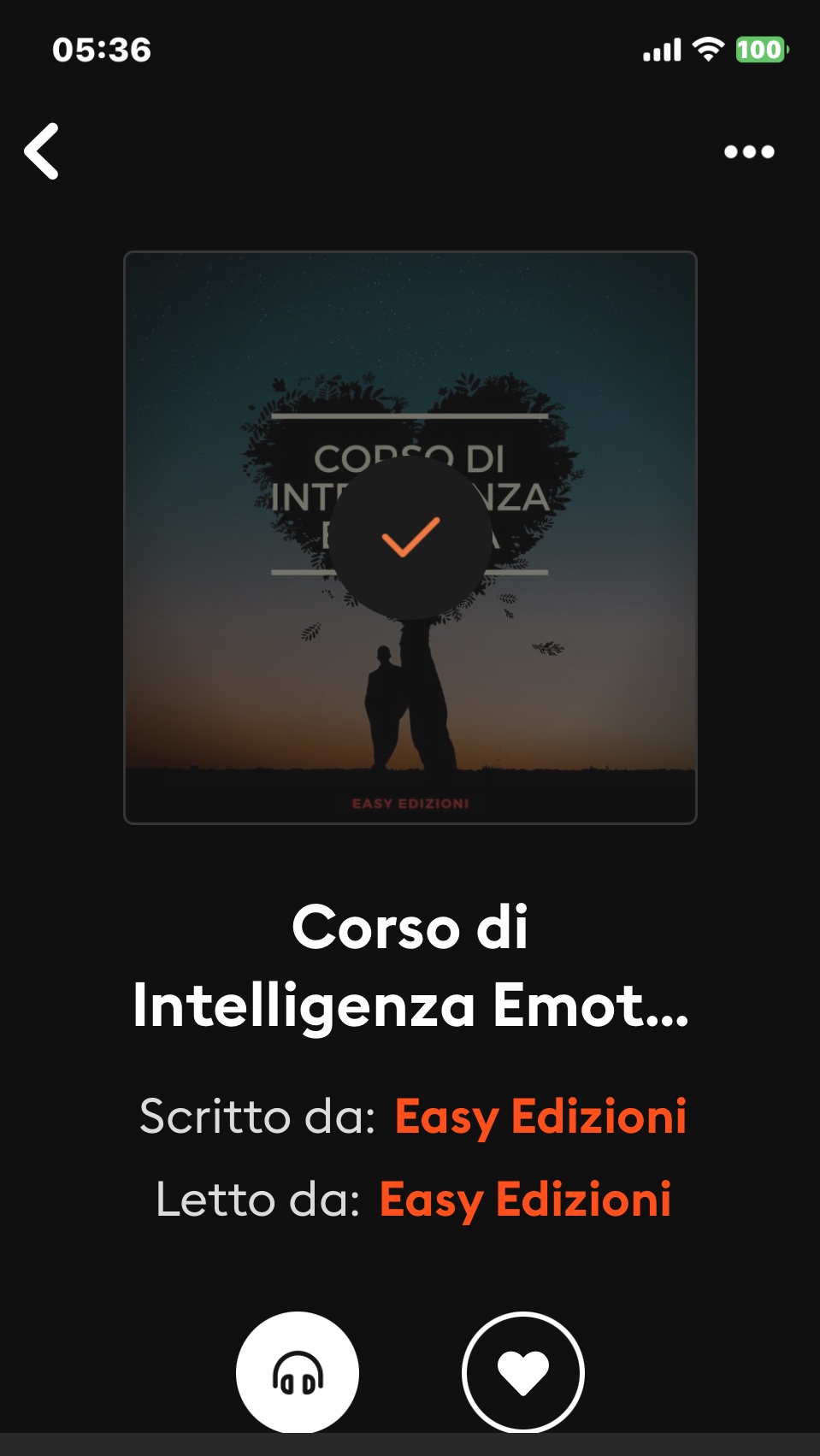Click the CORSO DI text on the artwork

coord(410,459)
